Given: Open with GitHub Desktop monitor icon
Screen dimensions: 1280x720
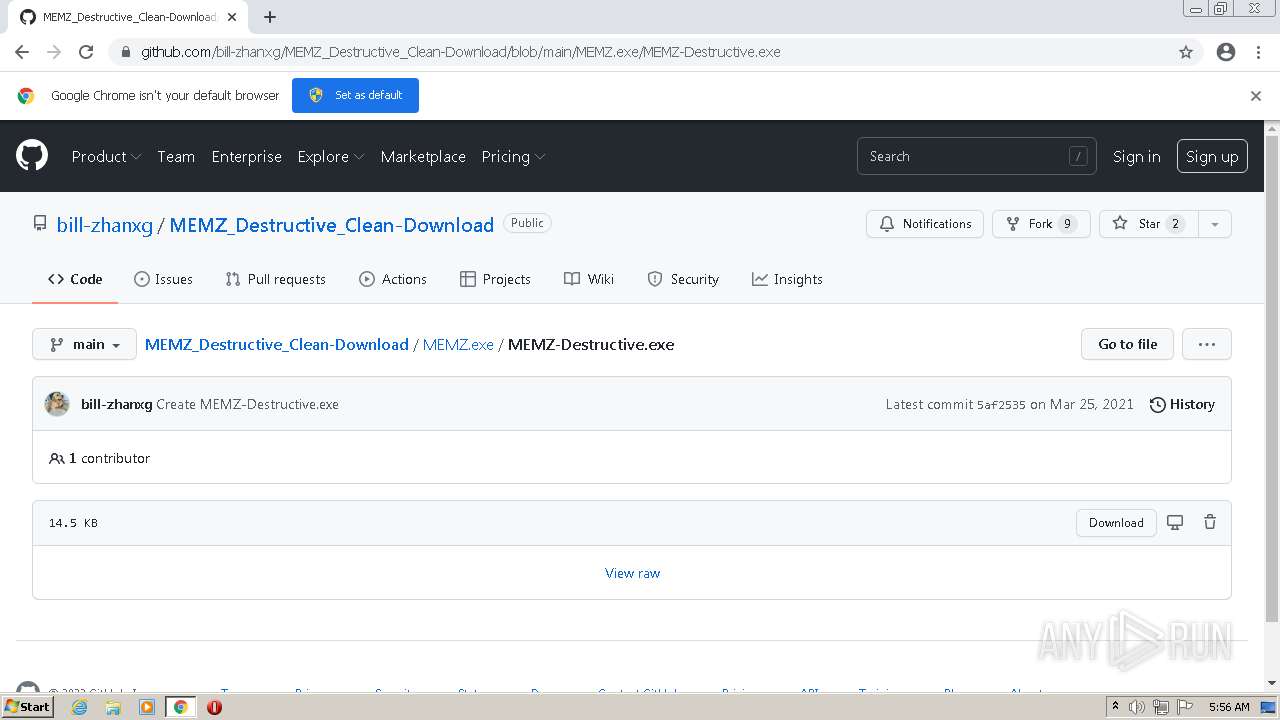Looking at the screenshot, I should point(1175,522).
